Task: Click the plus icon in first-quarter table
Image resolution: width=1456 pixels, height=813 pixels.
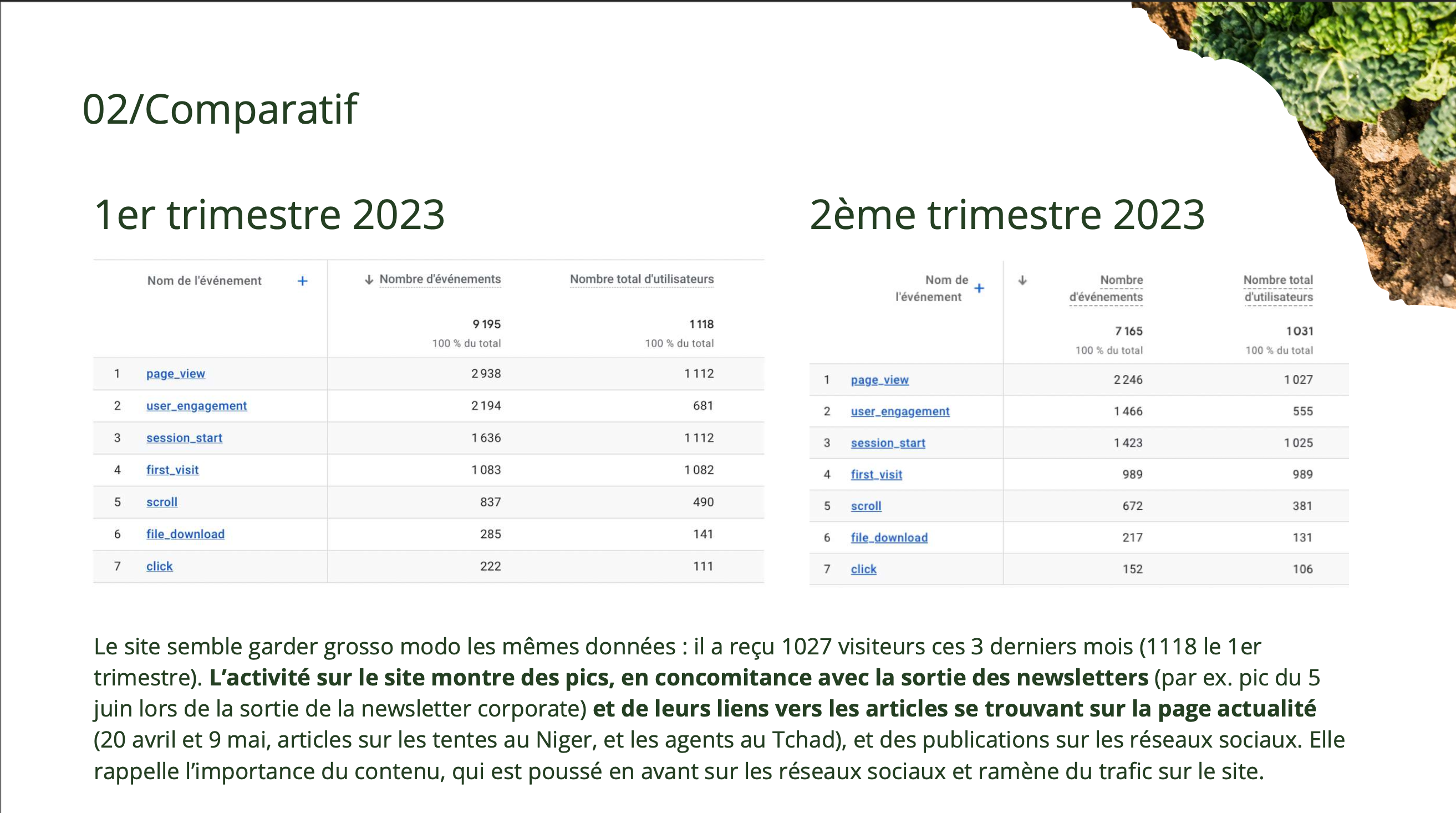Action: pos(302,281)
